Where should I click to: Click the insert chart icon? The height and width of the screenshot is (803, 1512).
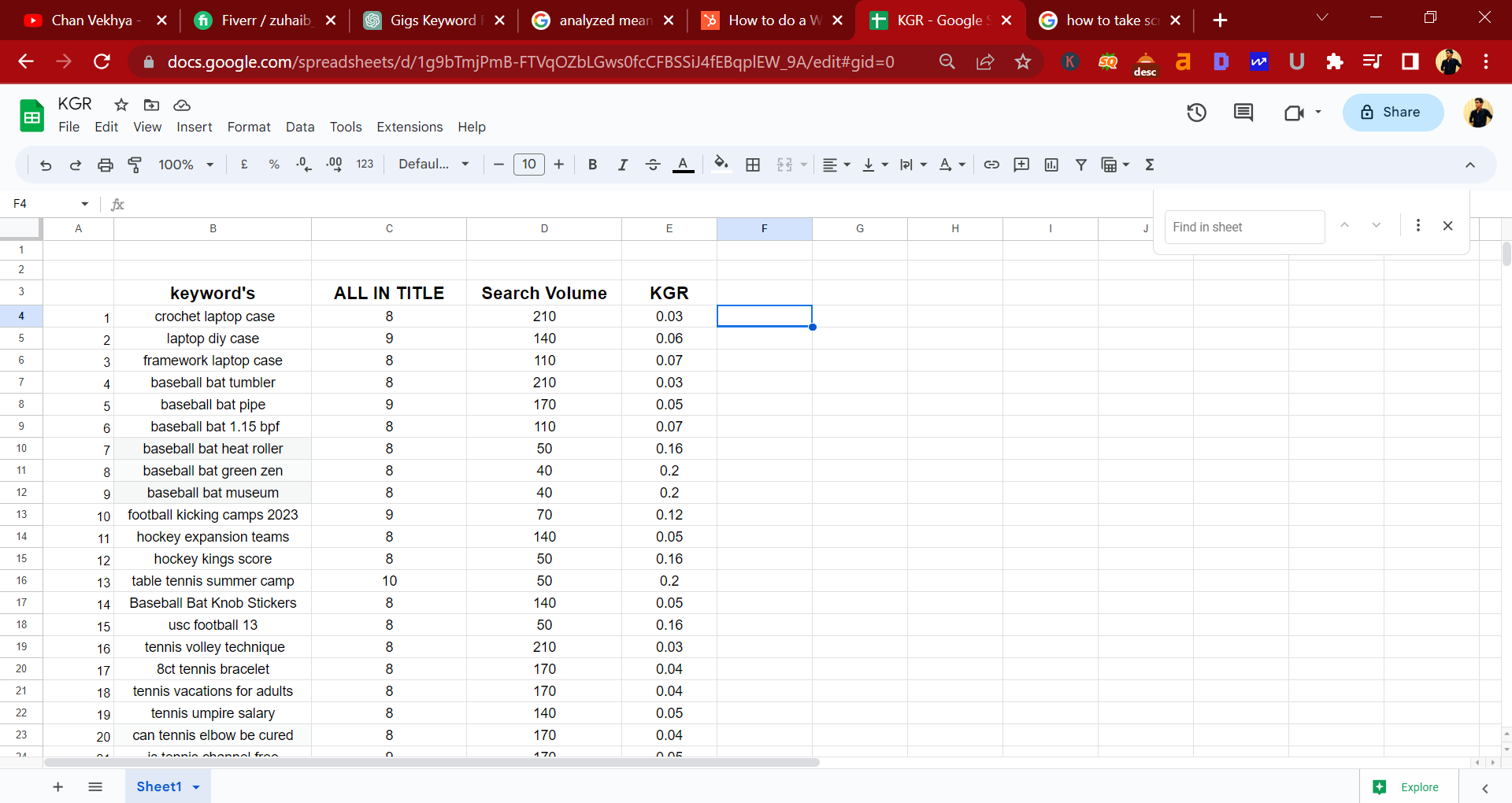pyautogui.click(x=1051, y=165)
